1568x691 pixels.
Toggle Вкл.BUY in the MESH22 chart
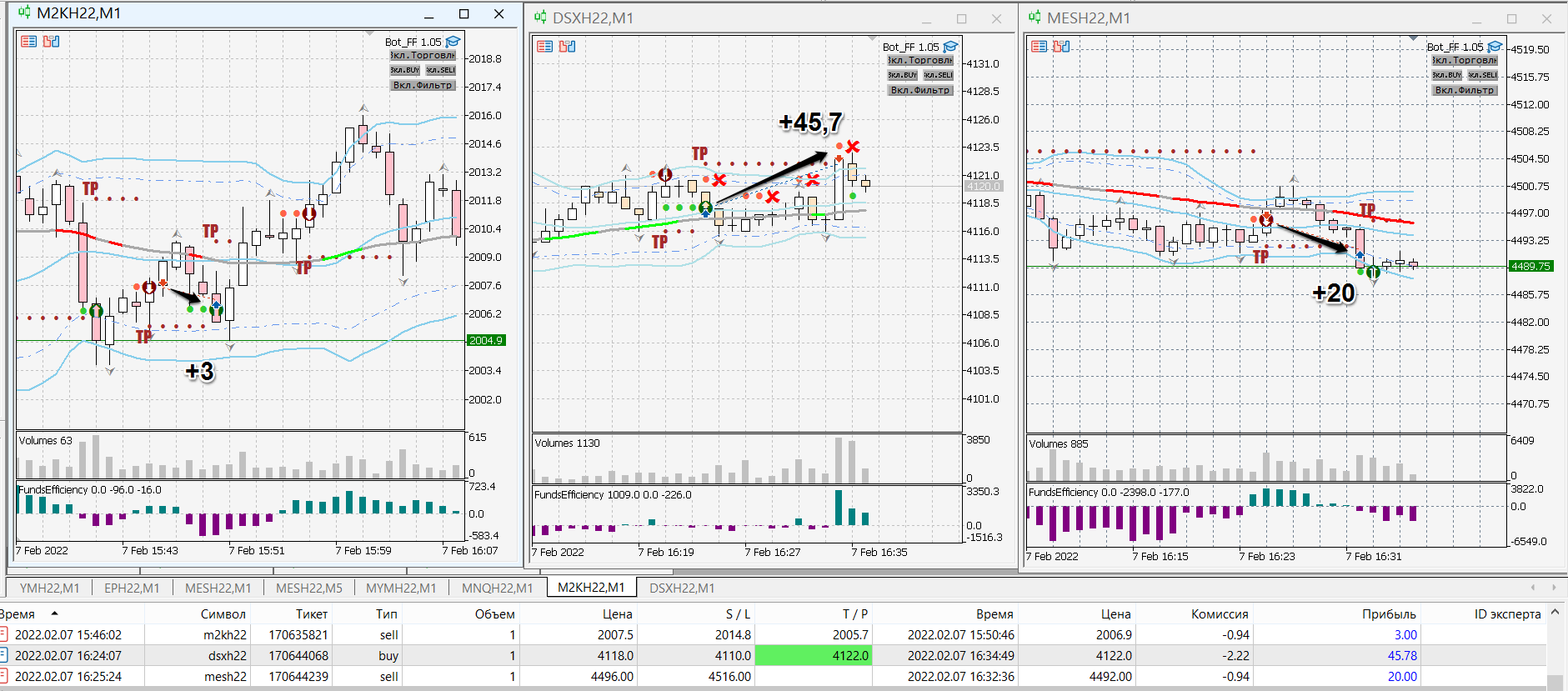(1447, 75)
